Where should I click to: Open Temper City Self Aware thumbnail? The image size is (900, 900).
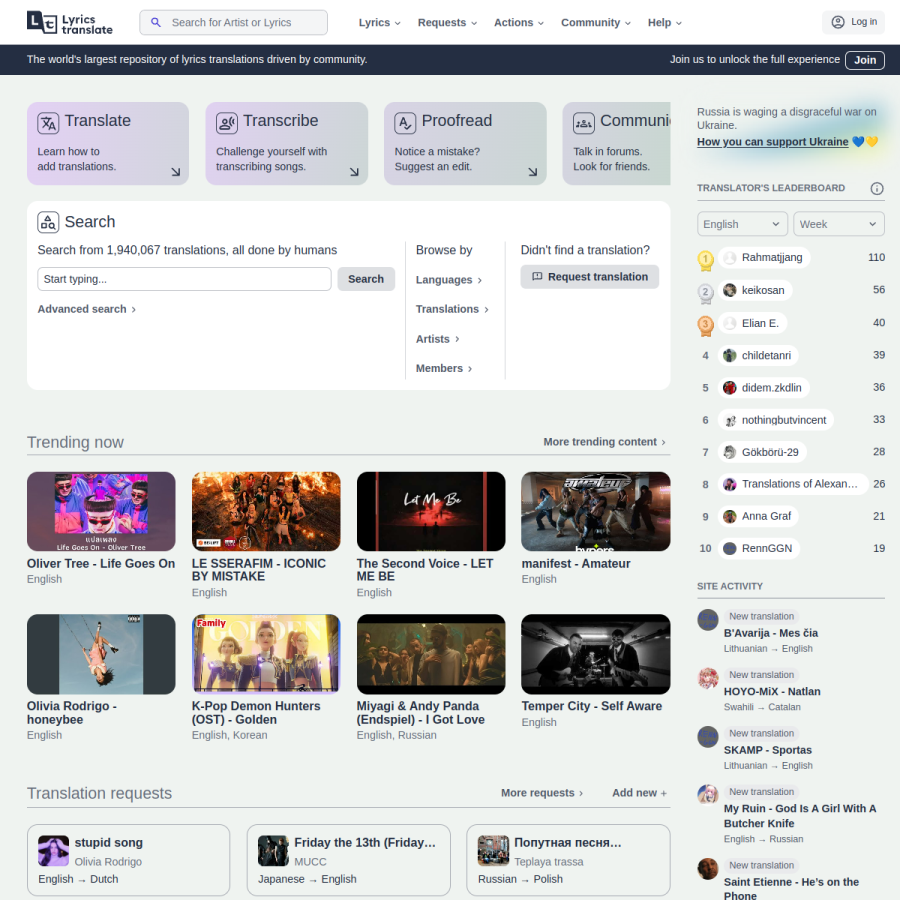[596, 654]
